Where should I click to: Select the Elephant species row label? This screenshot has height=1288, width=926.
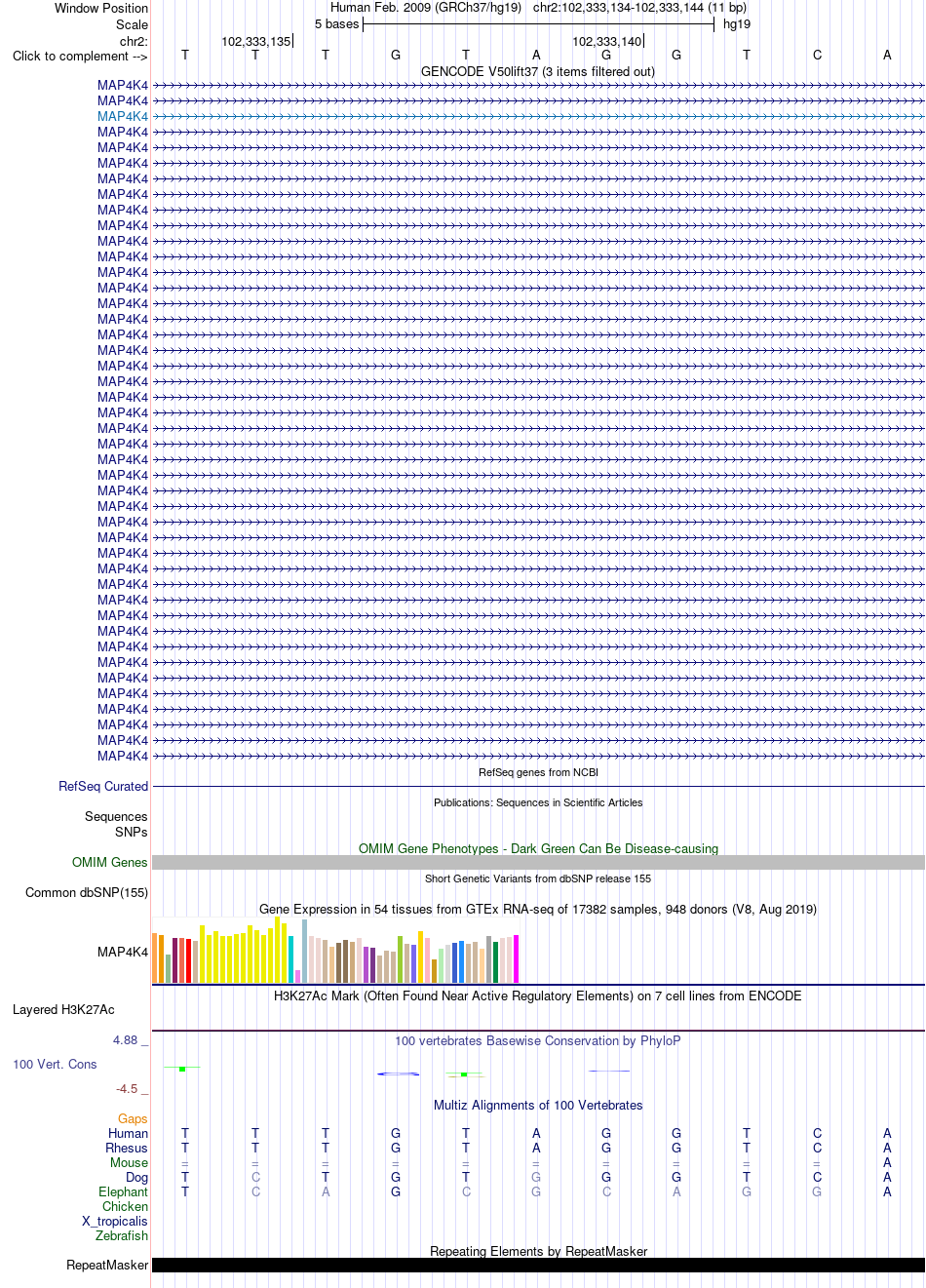click(x=123, y=1191)
